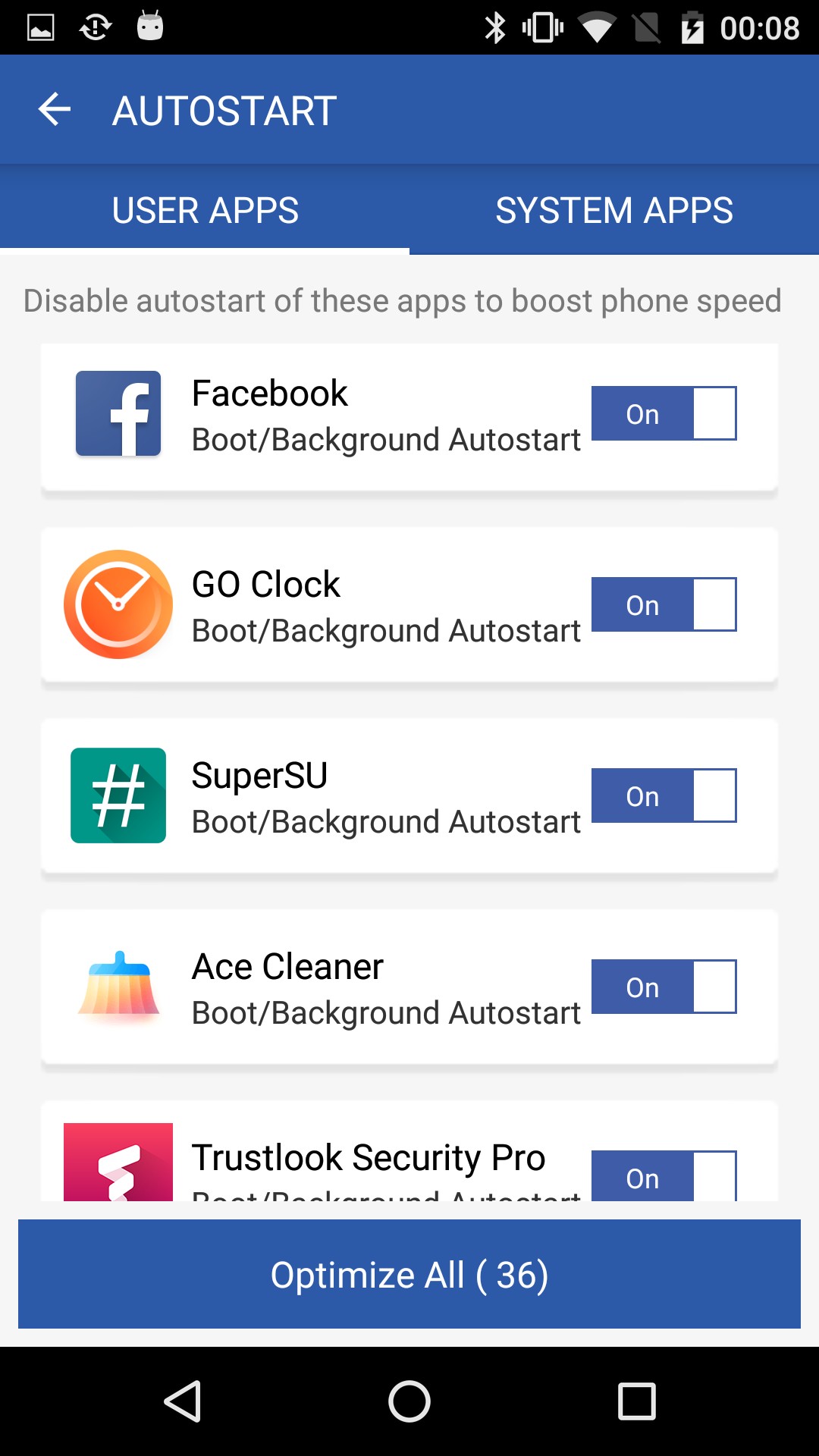This screenshot has height=1456, width=819.
Task: Switch off SuperSU autostart
Action: tap(664, 795)
